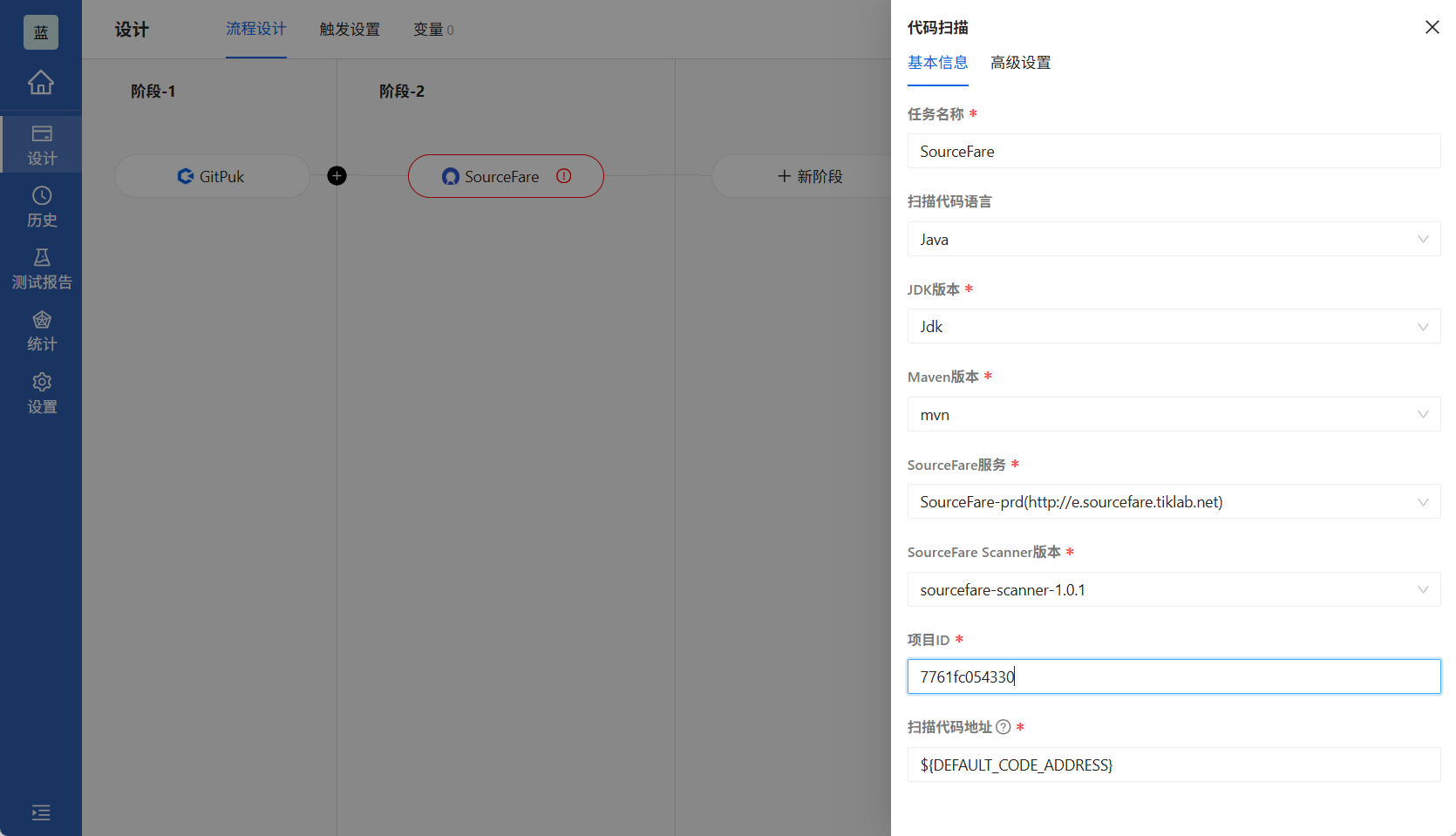This screenshot has width=1456, height=836.
Task: Expand the Maven版本 mvn dropdown
Action: click(x=1174, y=414)
